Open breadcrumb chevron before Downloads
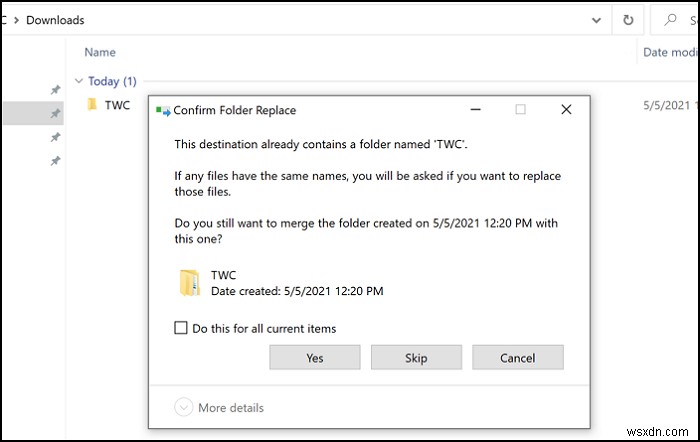Image resolution: width=700 pixels, height=442 pixels. pyautogui.click(x=15, y=20)
